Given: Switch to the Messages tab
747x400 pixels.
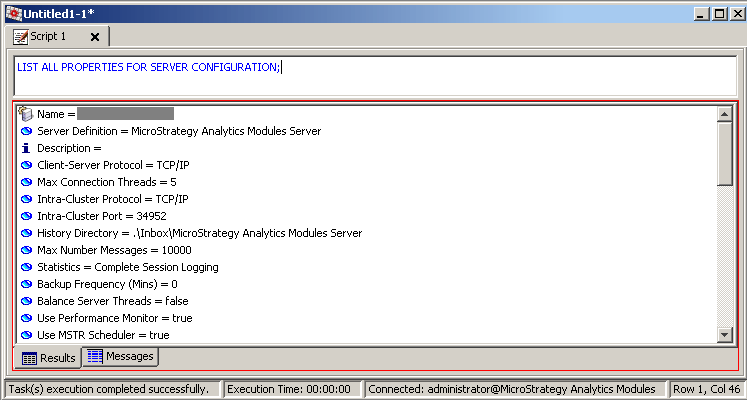Looking at the screenshot, I should tap(121, 357).
